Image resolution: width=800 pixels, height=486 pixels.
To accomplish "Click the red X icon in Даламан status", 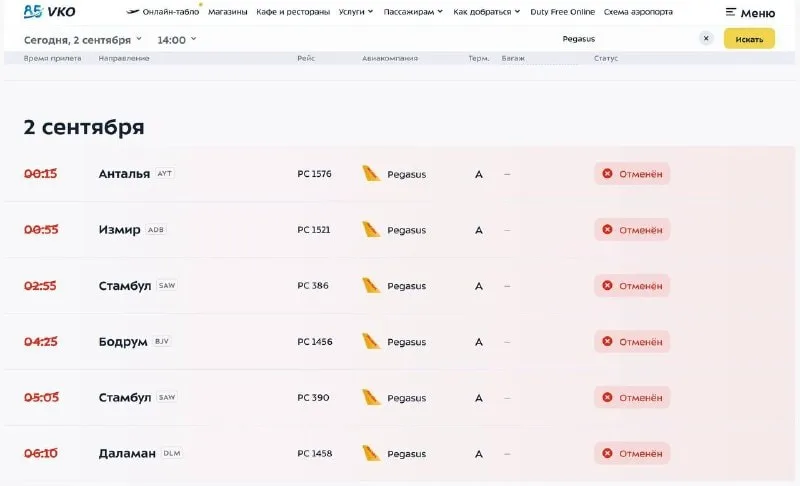I will pyautogui.click(x=607, y=453).
